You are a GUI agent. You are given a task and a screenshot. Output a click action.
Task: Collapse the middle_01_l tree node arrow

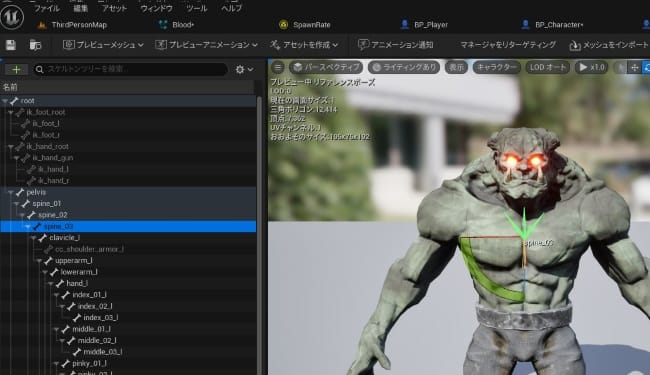[56, 329]
